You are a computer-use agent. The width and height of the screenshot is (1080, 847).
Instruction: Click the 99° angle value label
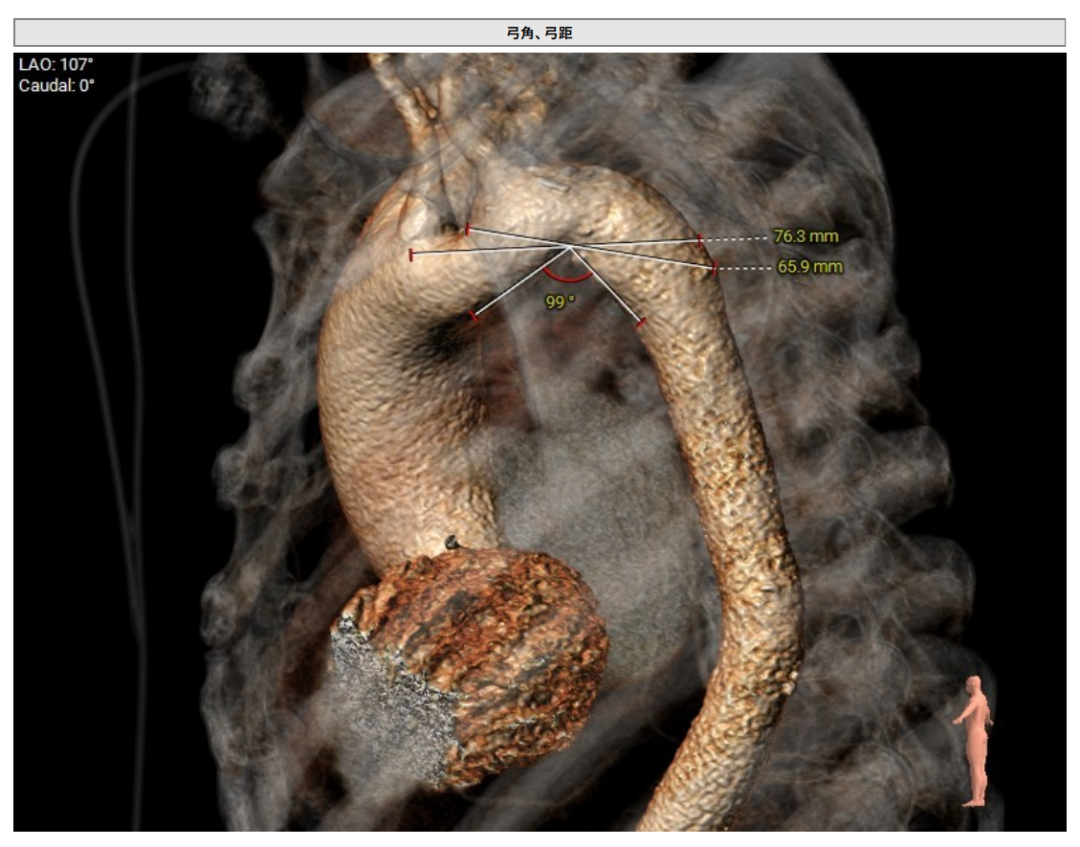(x=560, y=301)
